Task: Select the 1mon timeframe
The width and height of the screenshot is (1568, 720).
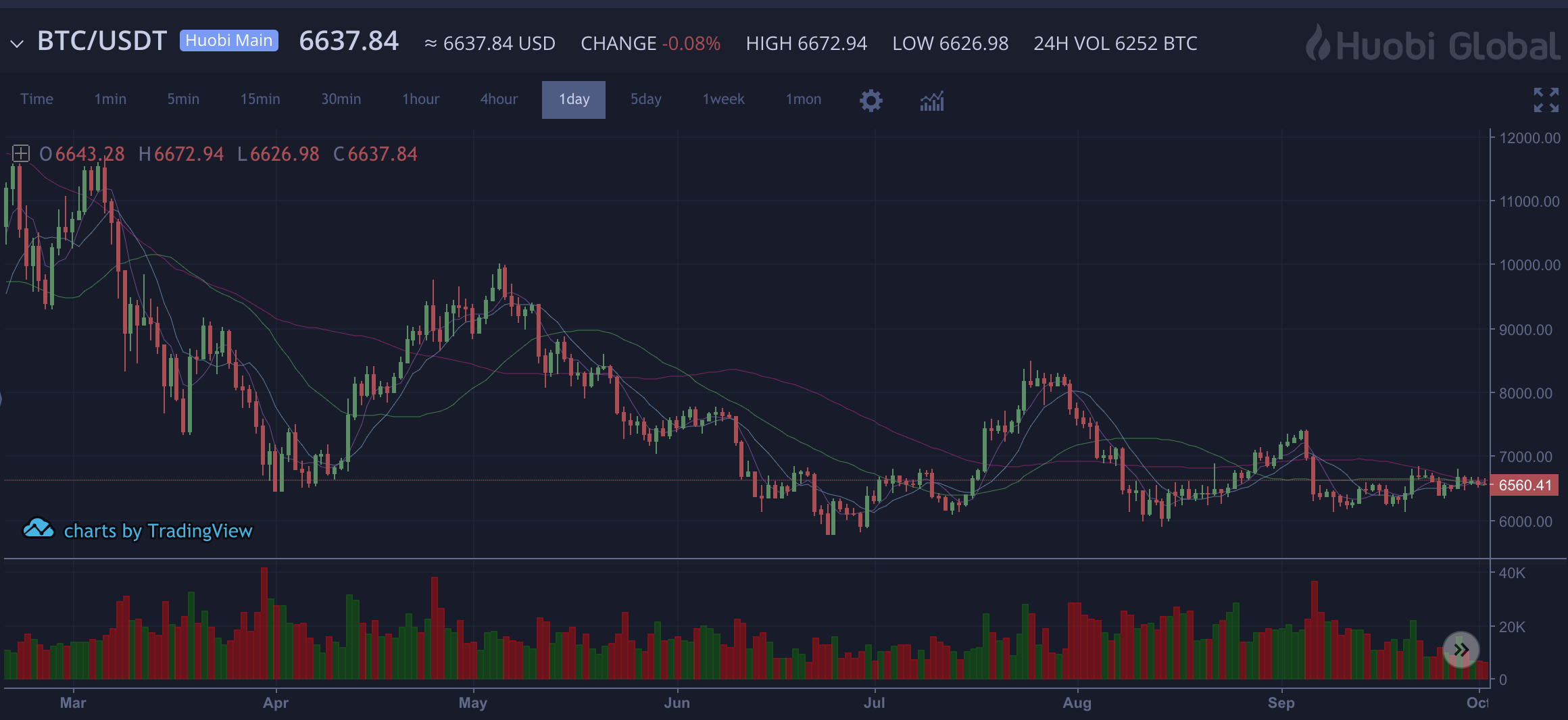Action: coord(803,99)
